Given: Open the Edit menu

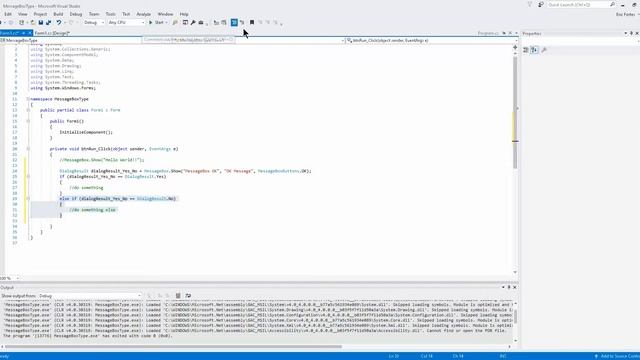Looking at the screenshot, I should pos(8,14).
